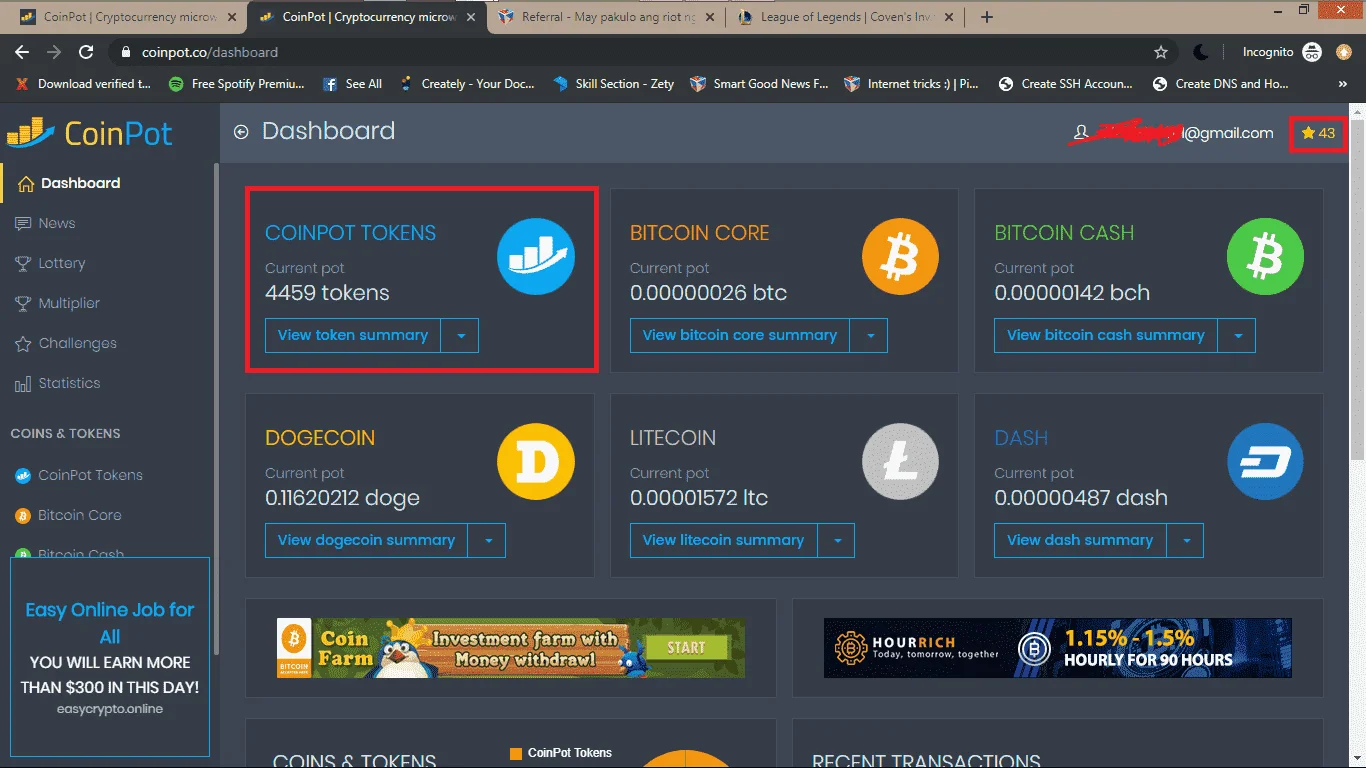Click View bitcoin core summary button
Viewport: 1366px width, 768px height.
click(740, 335)
